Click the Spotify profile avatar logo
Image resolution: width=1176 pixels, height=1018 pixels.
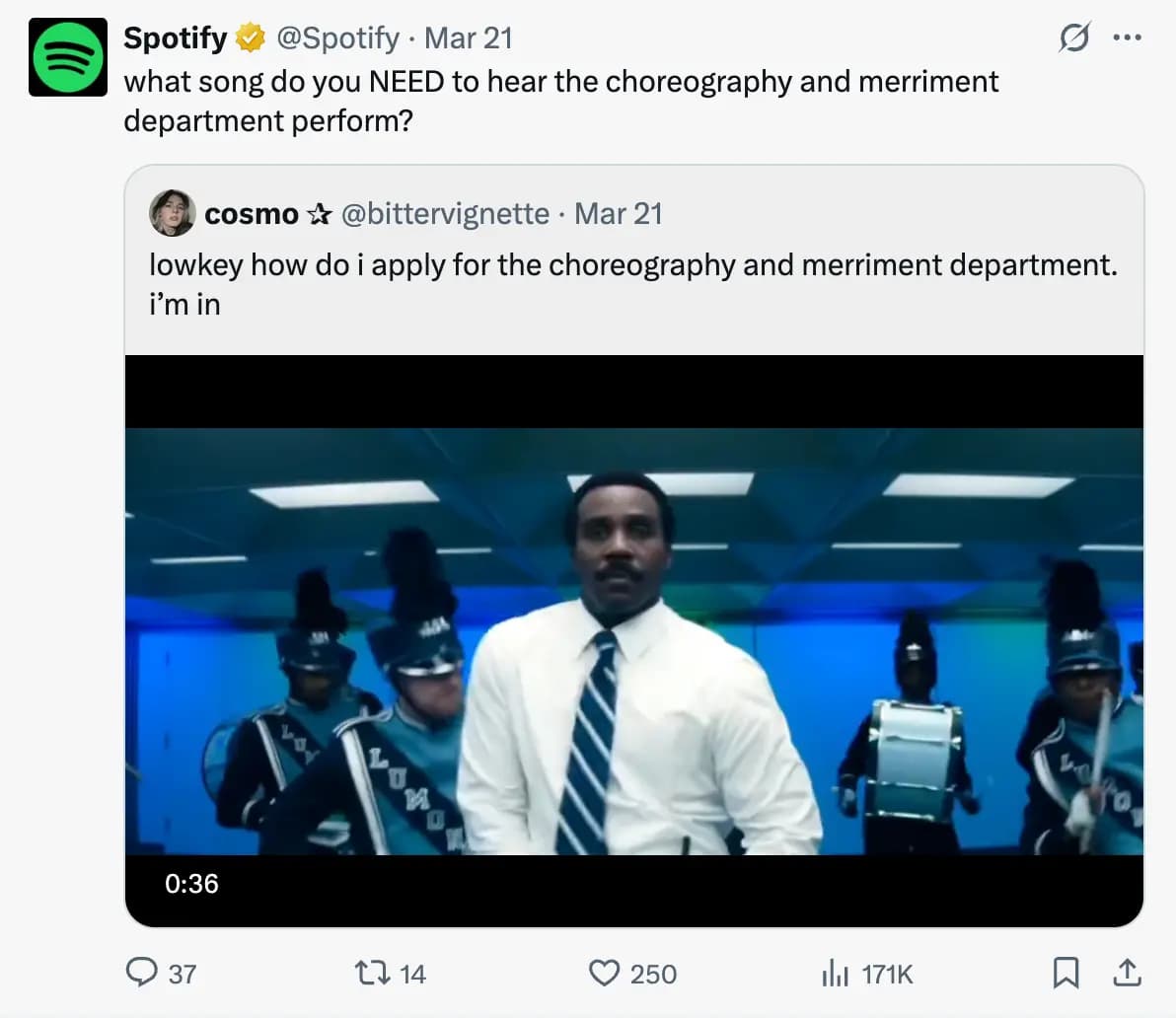[67, 57]
